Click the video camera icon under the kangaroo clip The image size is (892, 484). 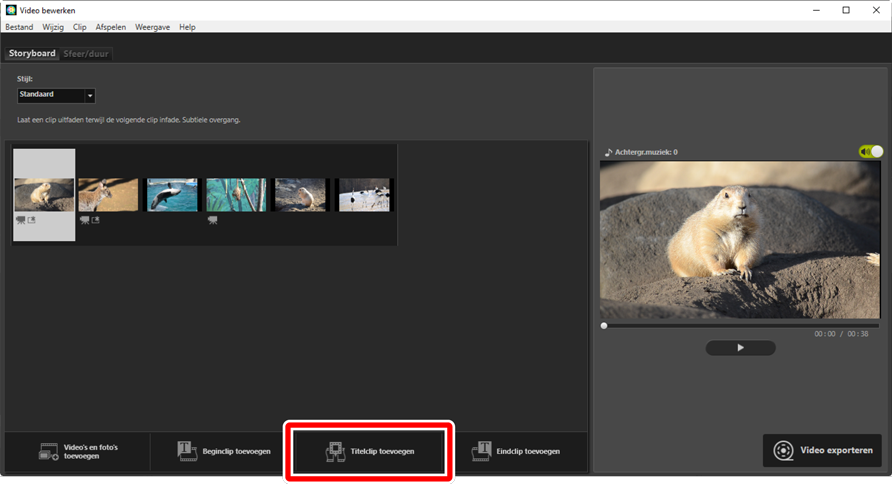pyautogui.click(x=85, y=220)
